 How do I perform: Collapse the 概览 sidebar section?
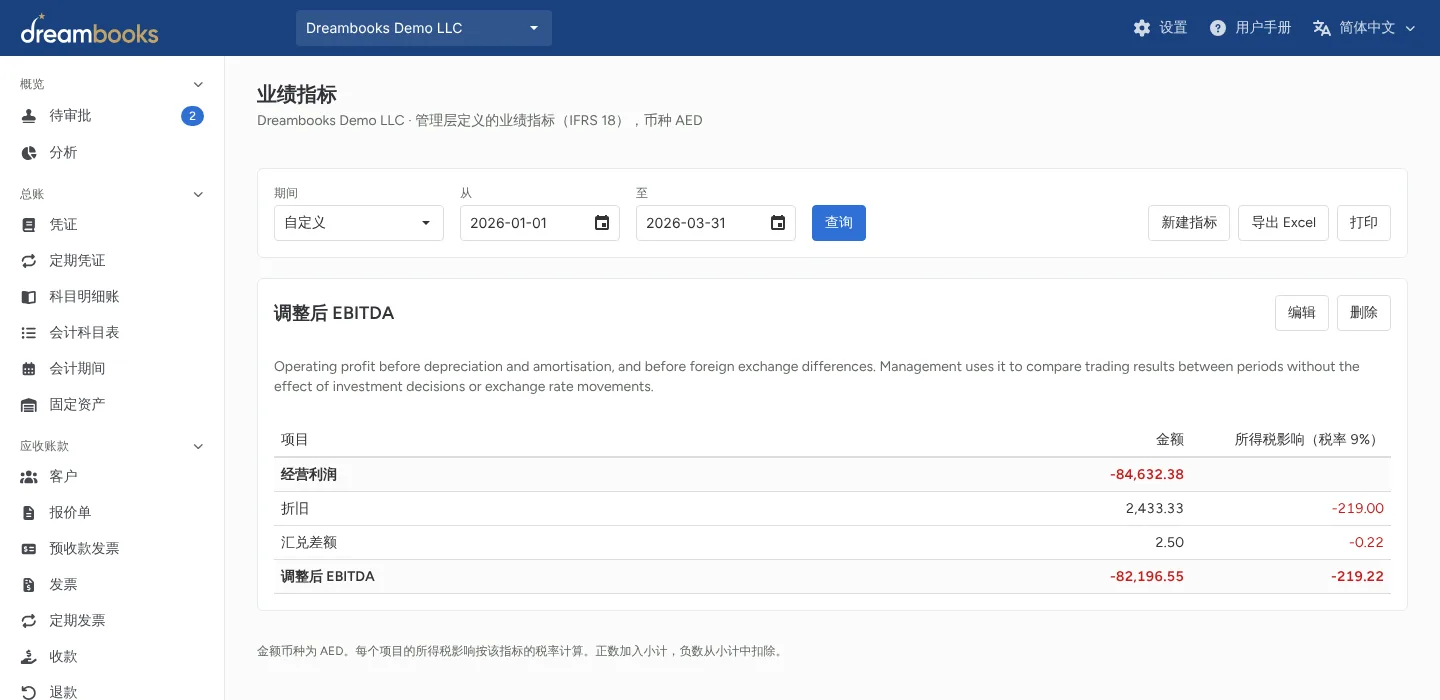click(198, 84)
